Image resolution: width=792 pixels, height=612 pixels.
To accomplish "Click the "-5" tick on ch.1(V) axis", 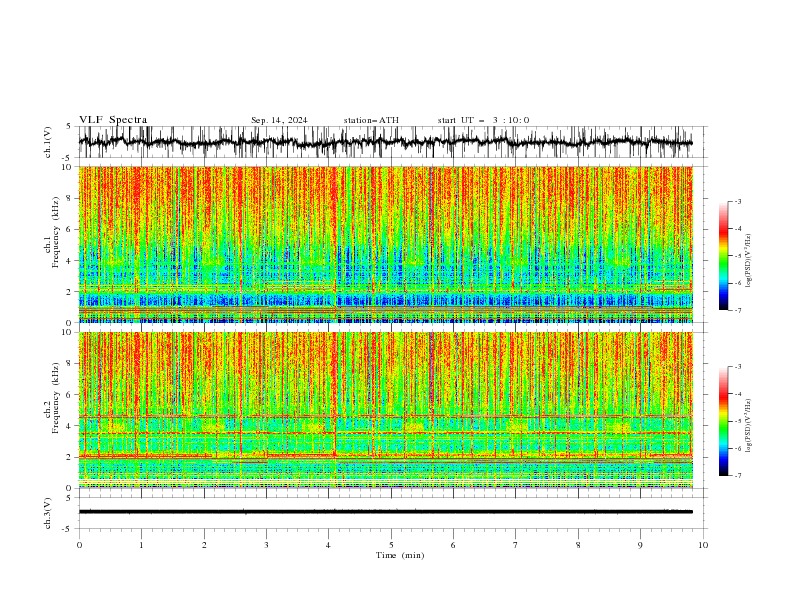I will (x=67, y=158).
